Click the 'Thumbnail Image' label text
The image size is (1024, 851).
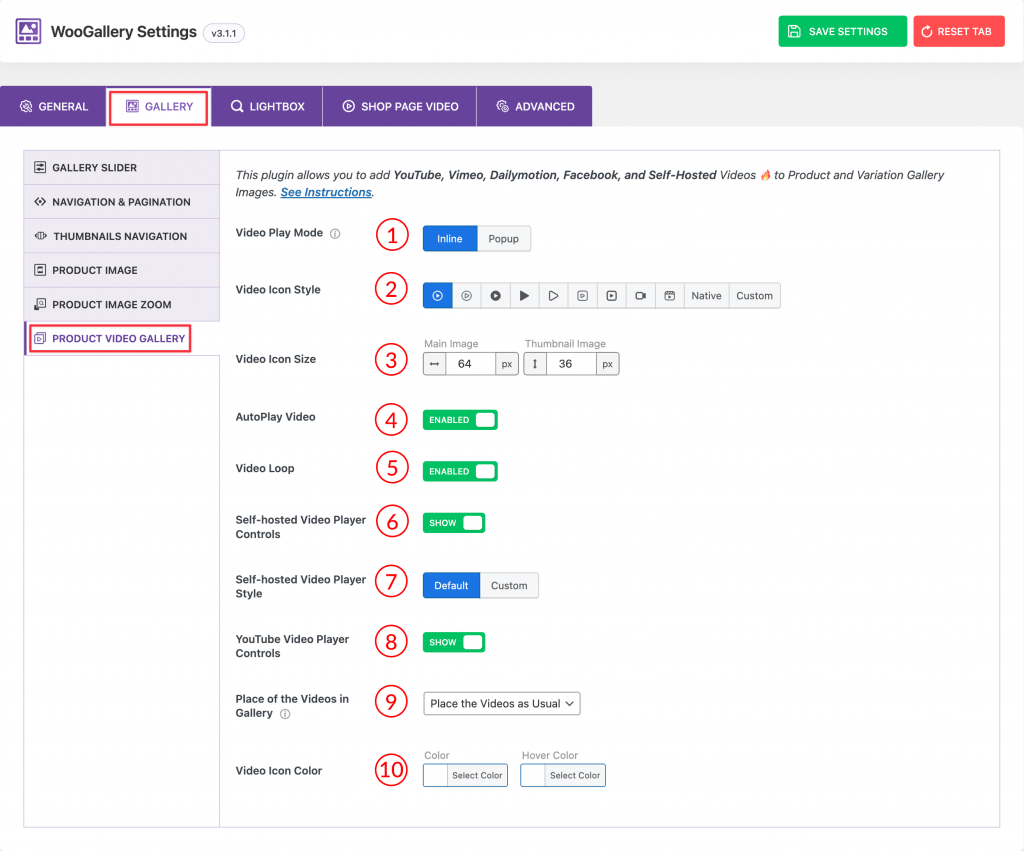tap(566, 344)
